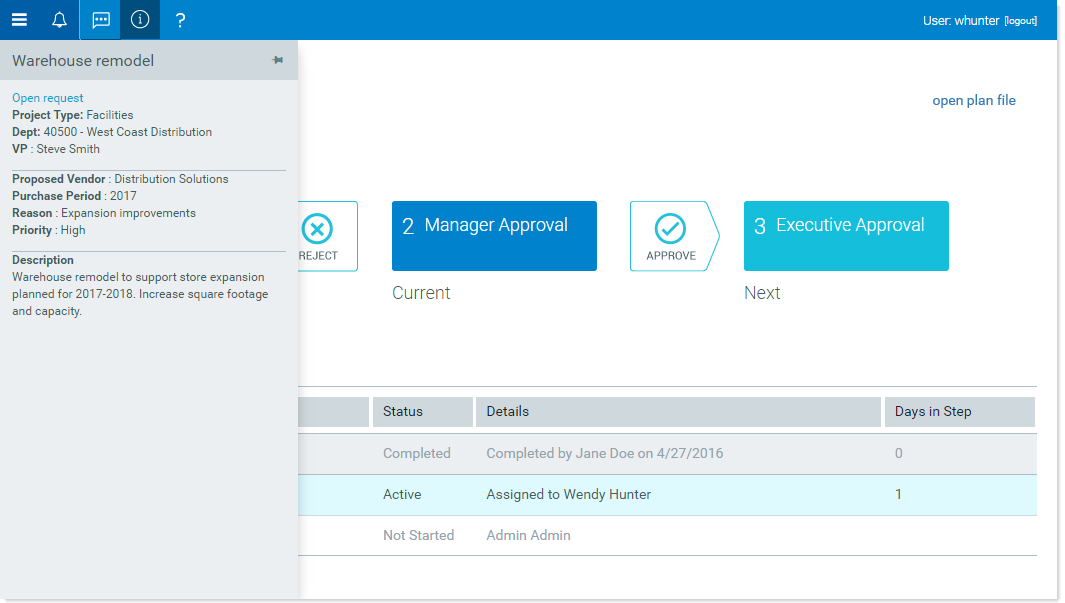The image size is (1065, 603).
Task: Select the 'Admin Admin' details cell
Action: [x=528, y=535]
